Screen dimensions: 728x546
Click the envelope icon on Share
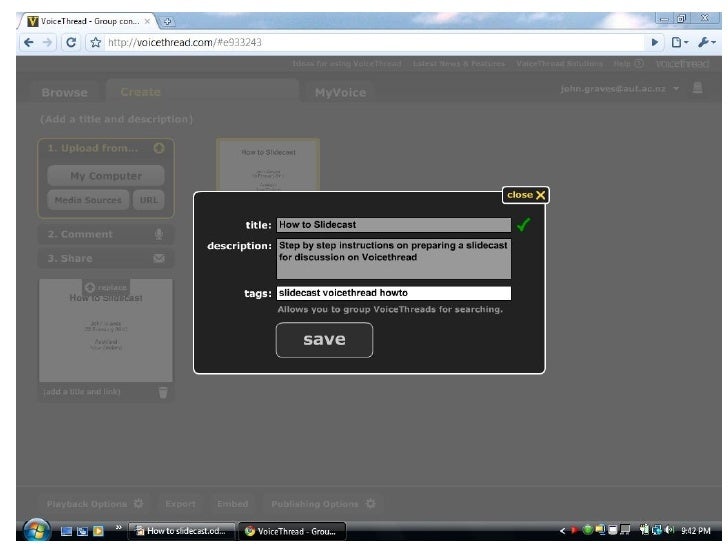(x=159, y=259)
